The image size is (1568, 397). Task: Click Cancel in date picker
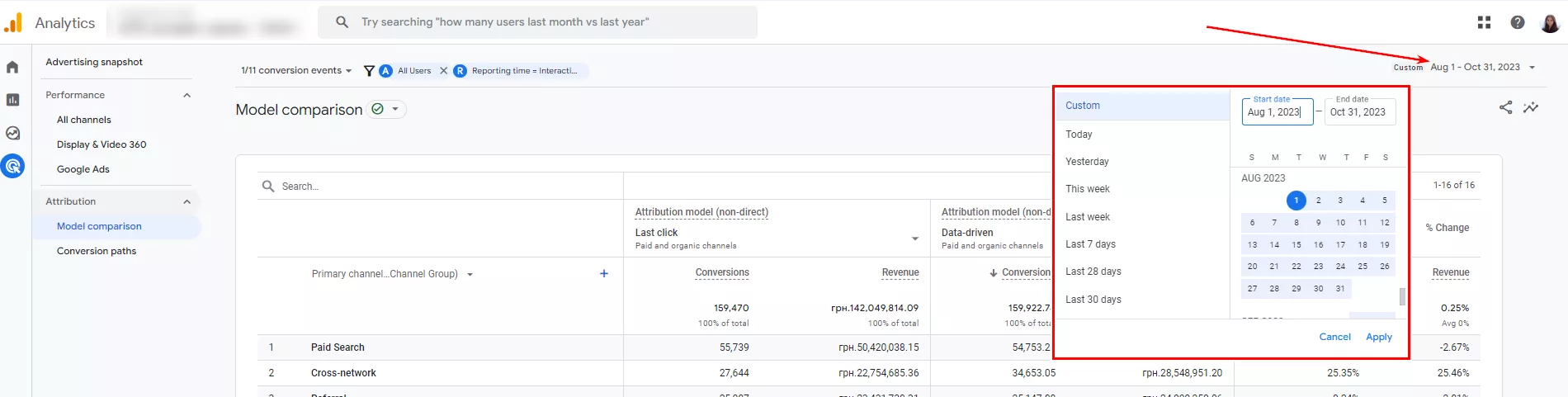tap(1334, 337)
